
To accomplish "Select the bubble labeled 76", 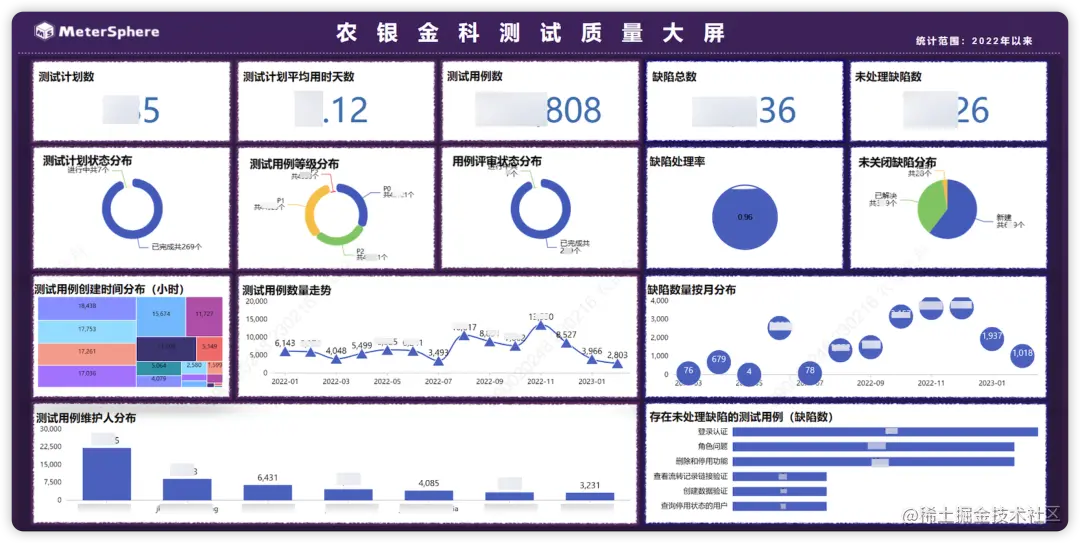I will click(x=688, y=372).
